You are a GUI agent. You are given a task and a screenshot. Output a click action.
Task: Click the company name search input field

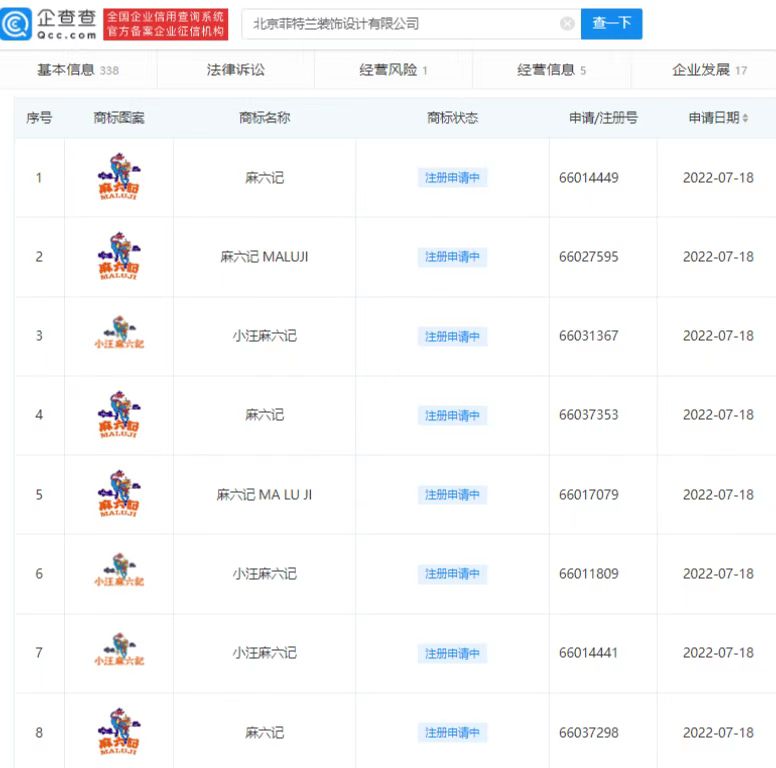(400, 24)
